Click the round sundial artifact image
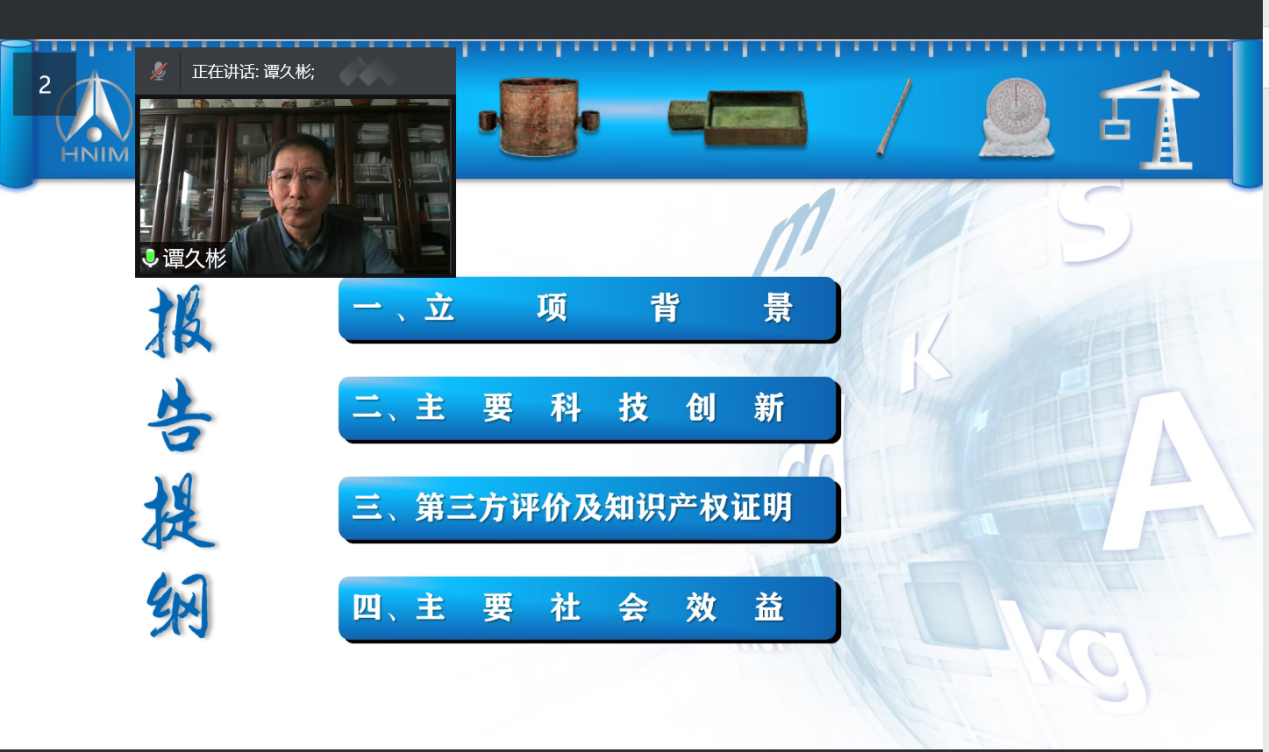1269x752 pixels. (x=1017, y=118)
